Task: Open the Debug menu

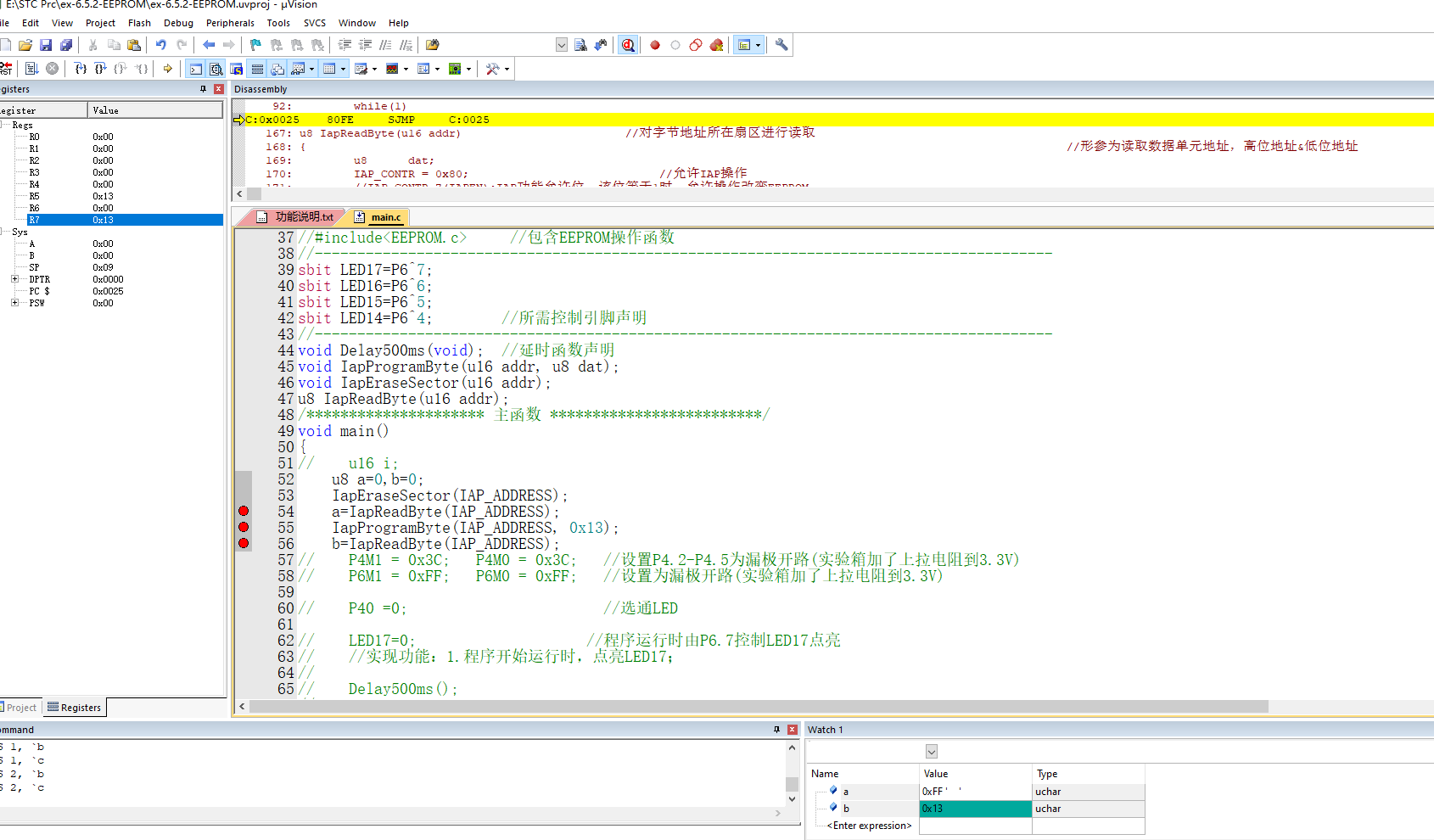Action: (178, 23)
